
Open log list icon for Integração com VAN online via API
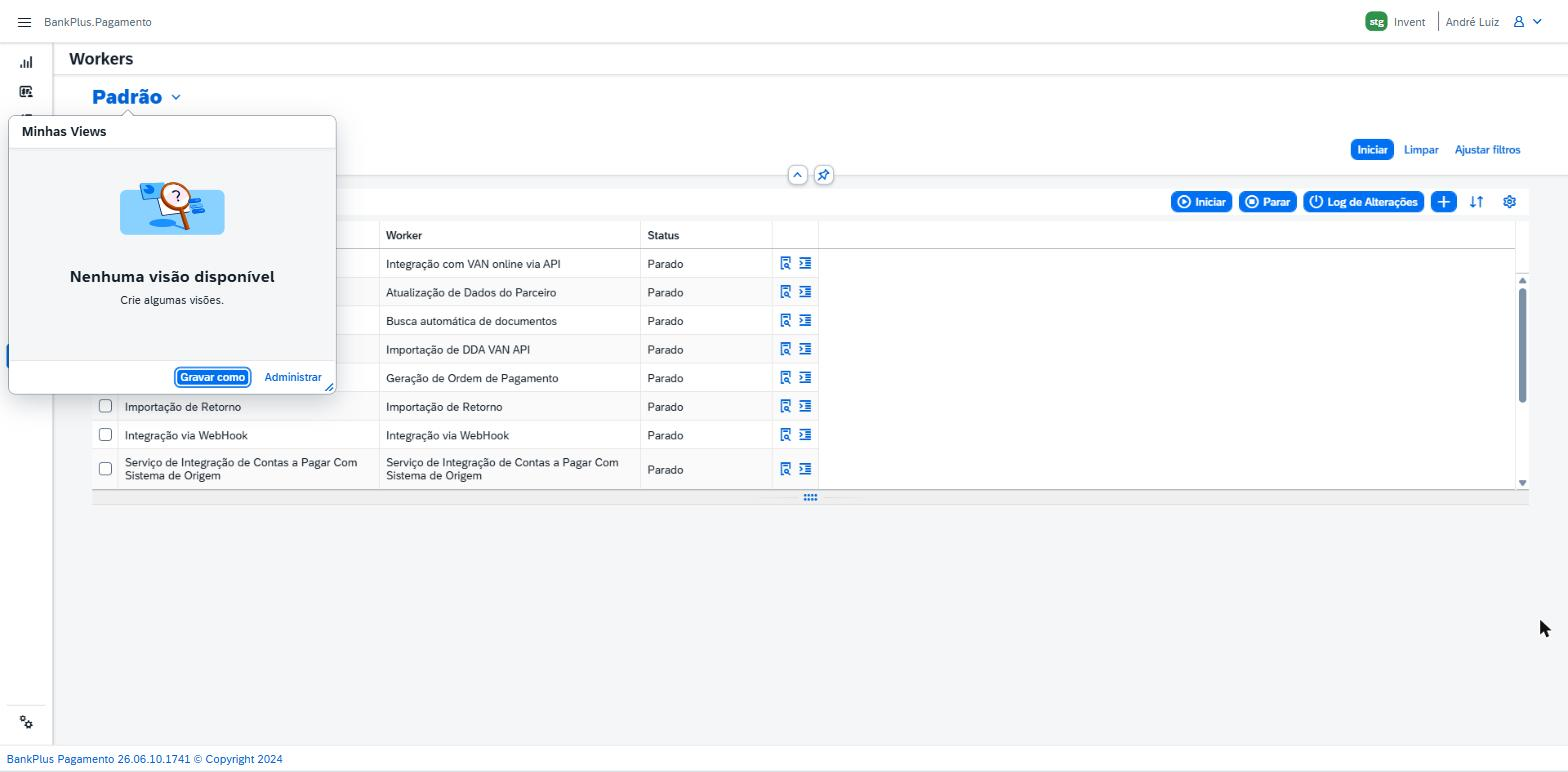click(x=805, y=264)
